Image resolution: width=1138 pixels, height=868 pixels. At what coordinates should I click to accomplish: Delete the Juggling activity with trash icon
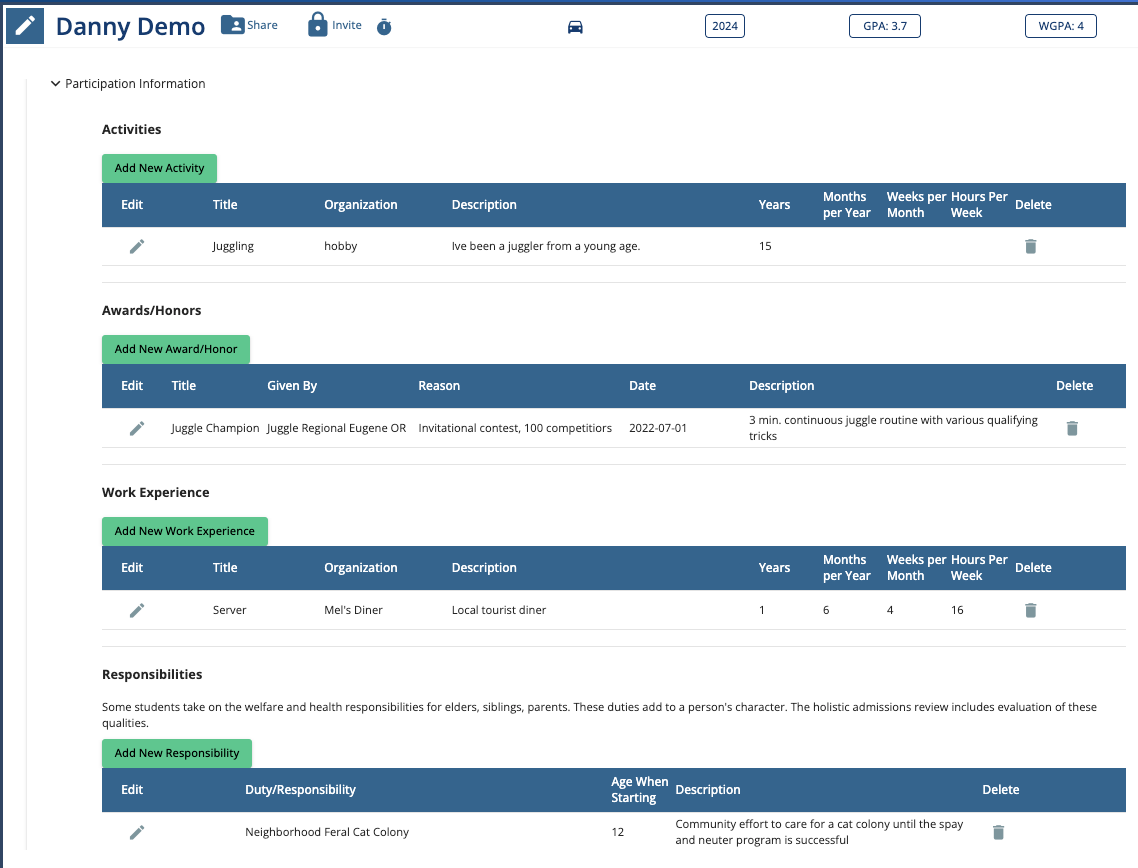[1030, 245]
